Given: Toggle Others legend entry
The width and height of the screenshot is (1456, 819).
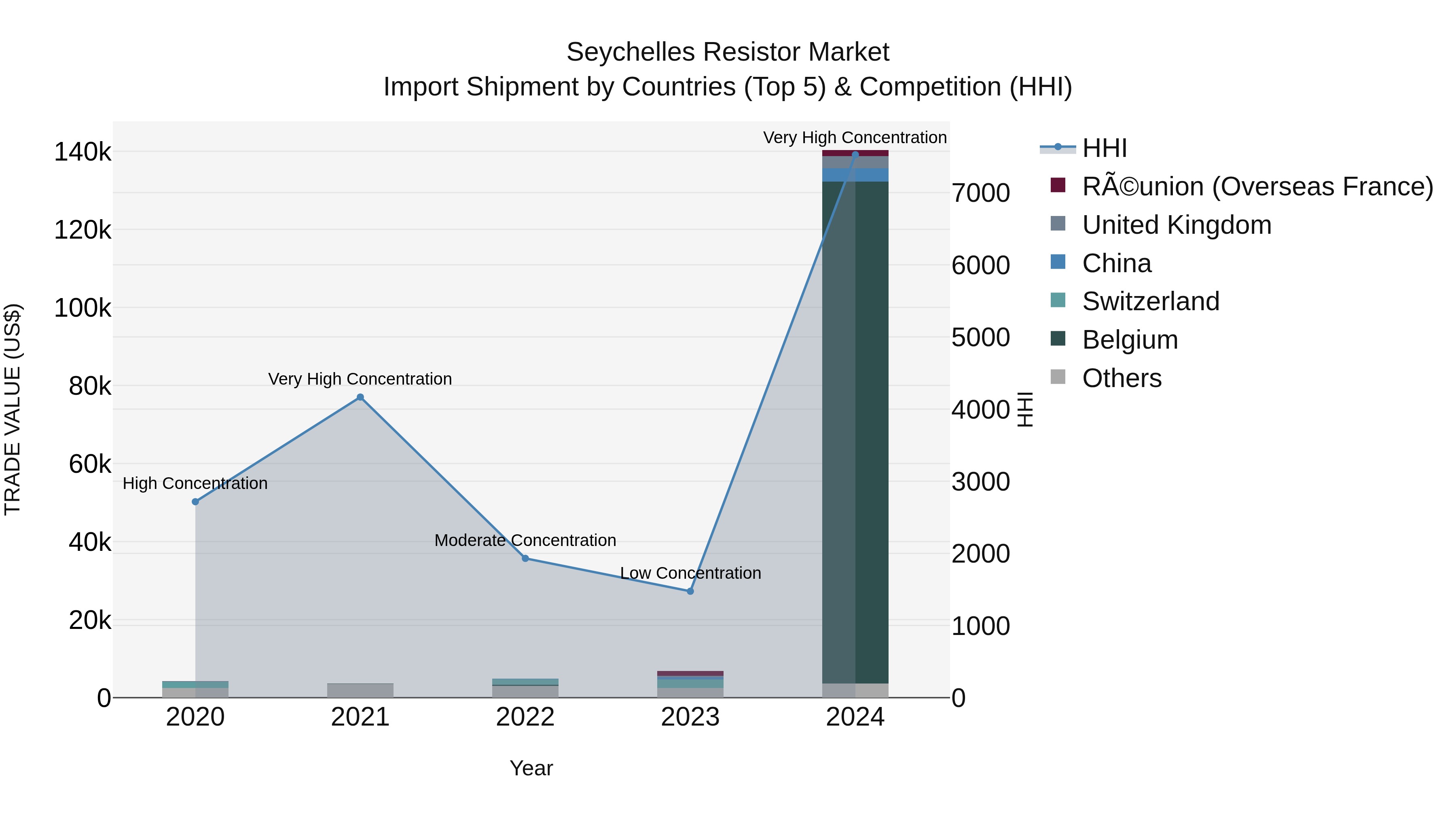Looking at the screenshot, I should click(x=1106, y=378).
